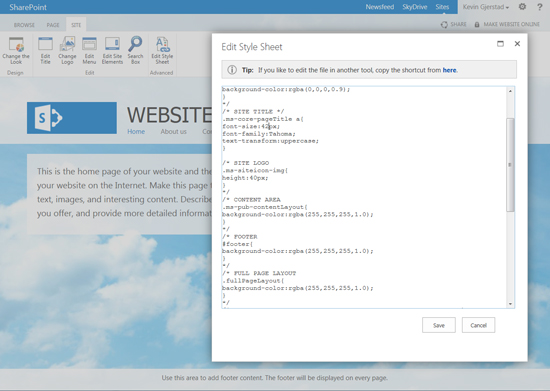Image resolution: width=550 pixels, height=391 pixels.
Task: Close the Edit Style Sheet dialog
Action: coord(517,43)
